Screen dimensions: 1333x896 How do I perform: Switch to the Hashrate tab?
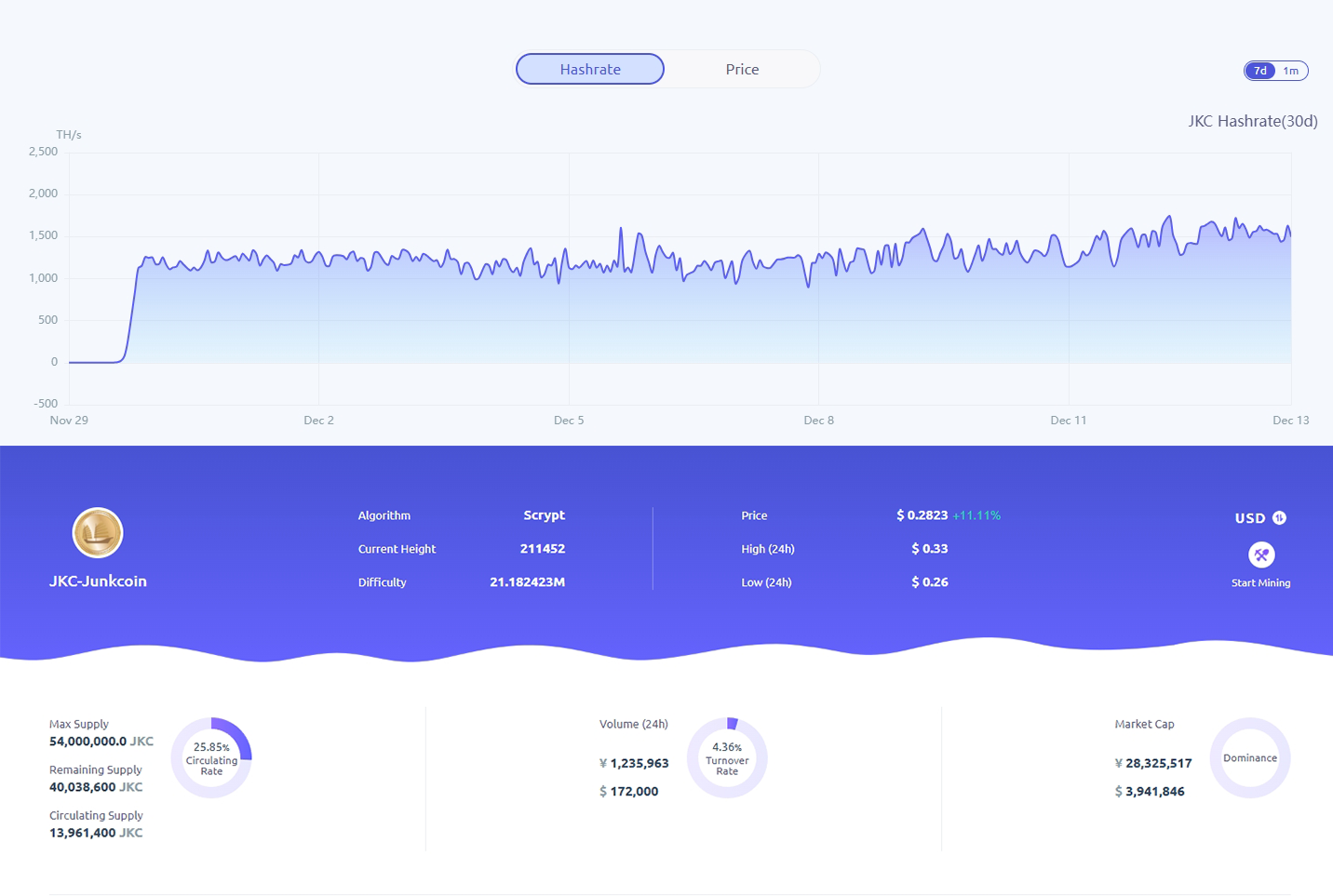pyautogui.click(x=589, y=69)
